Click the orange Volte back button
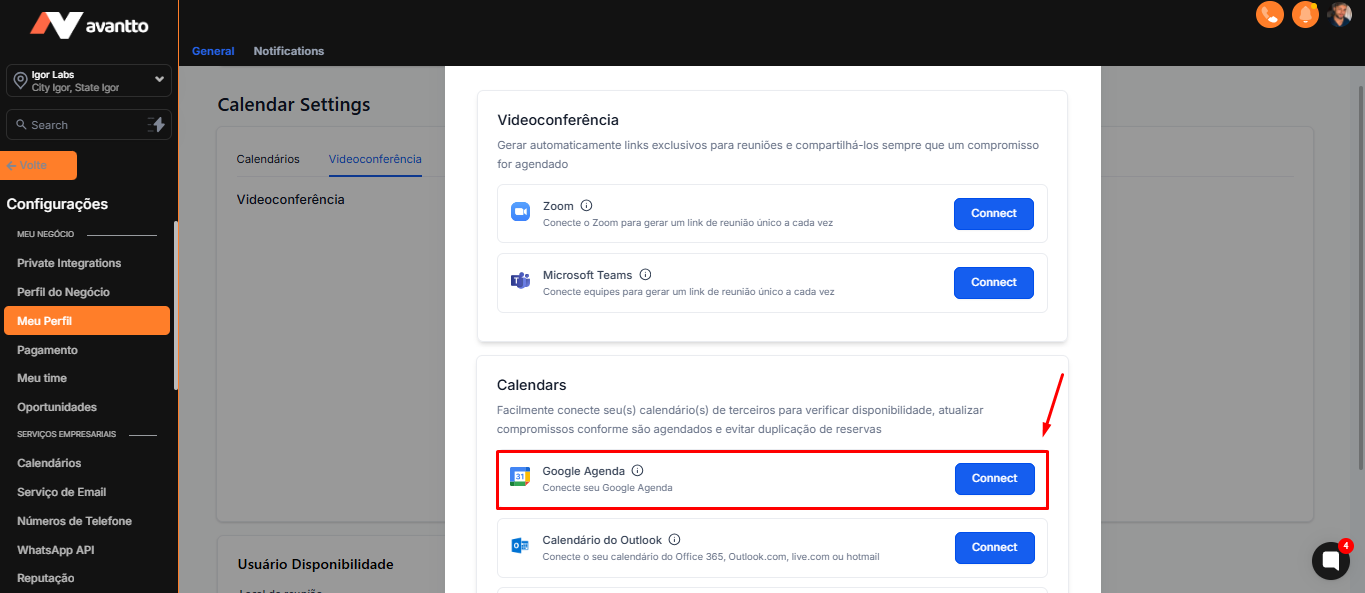 pyautogui.click(x=40, y=166)
